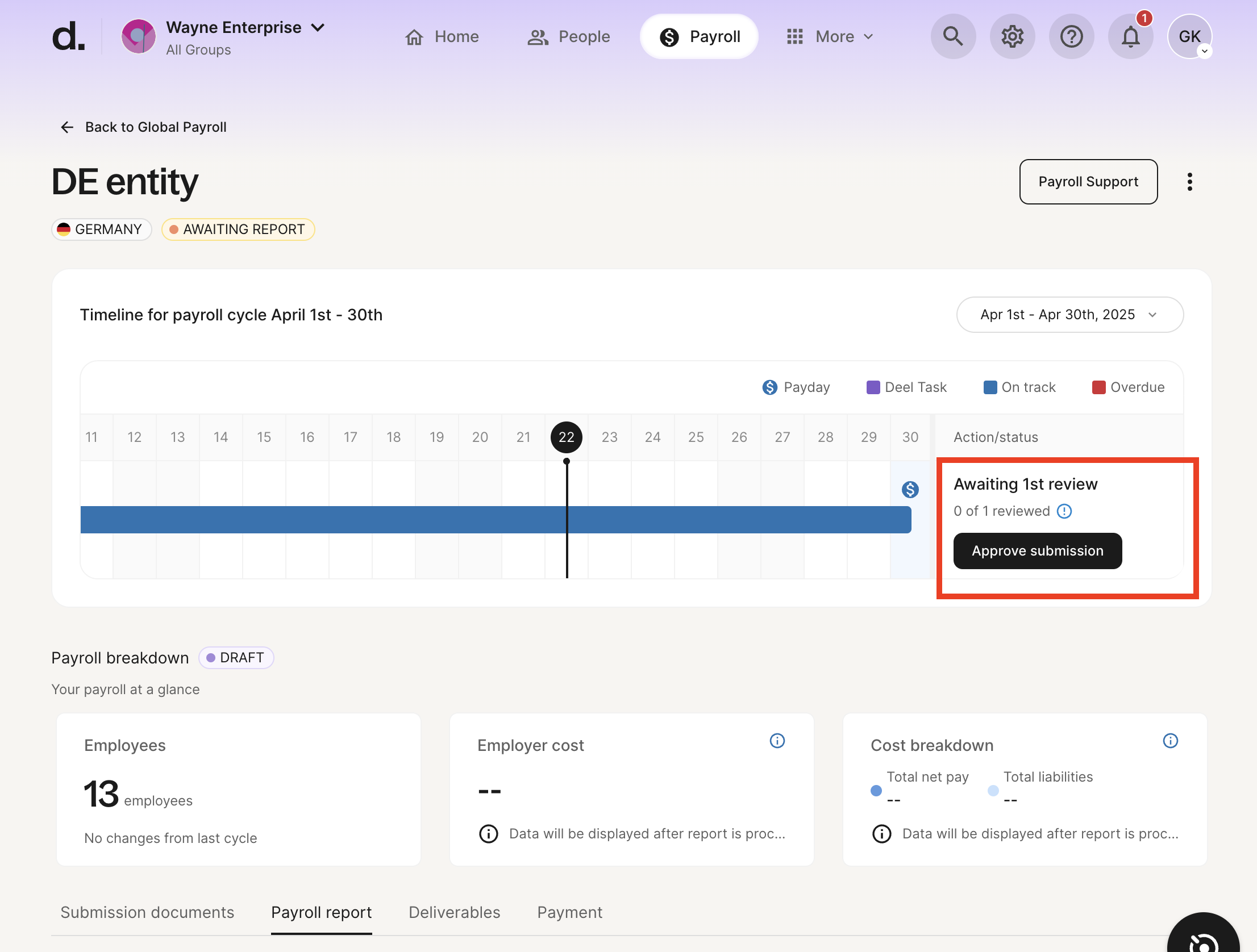Click the Payday legend icon

(x=769, y=387)
